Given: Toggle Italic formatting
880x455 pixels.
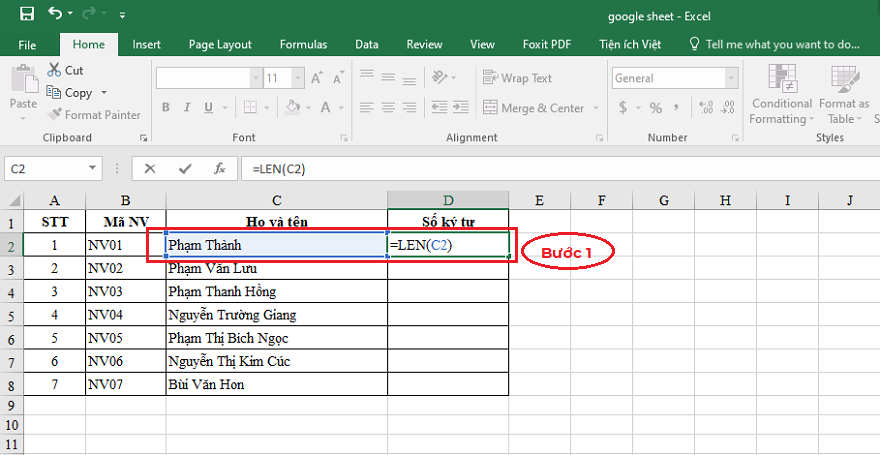Looking at the screenshot, I should (187, 108).
